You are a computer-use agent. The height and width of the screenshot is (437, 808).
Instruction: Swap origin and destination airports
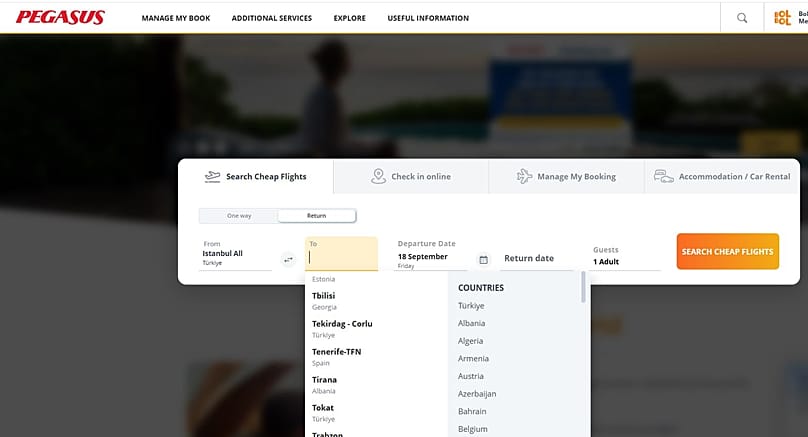[x=289, y=260]
